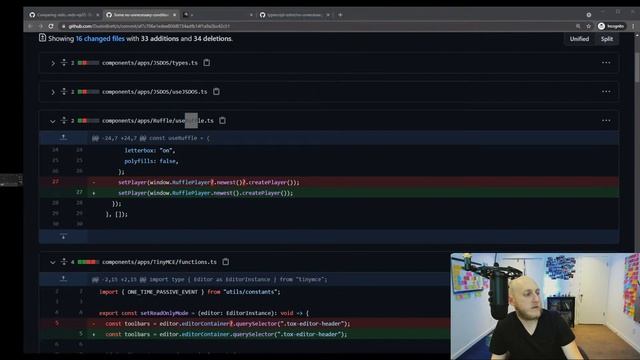Collapse the TinyMCE/functions.ts file diff
Image resolution: width=640 pixels, height=360 pixels.
53,262
